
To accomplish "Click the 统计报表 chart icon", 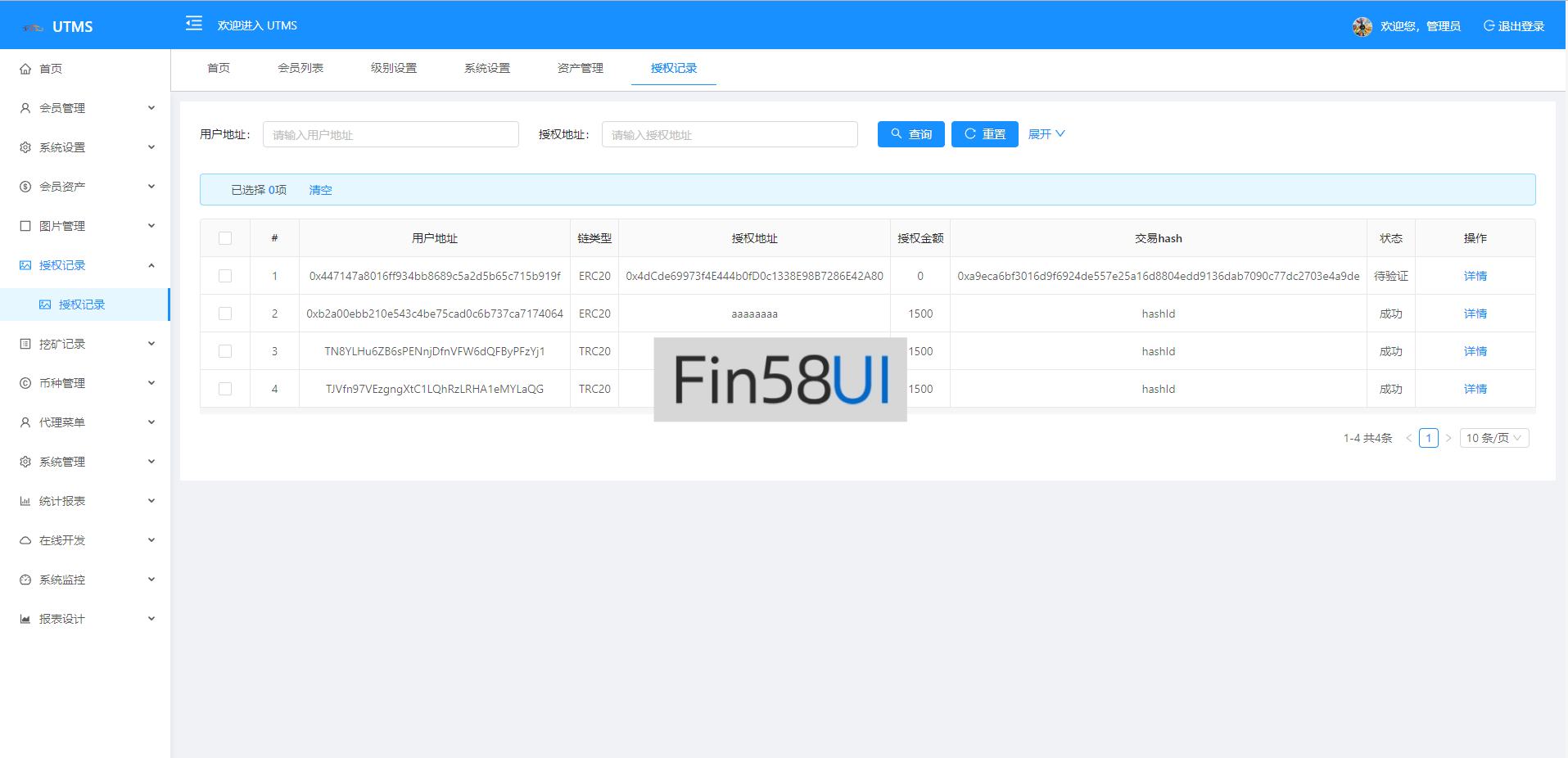I will (25, 501).
